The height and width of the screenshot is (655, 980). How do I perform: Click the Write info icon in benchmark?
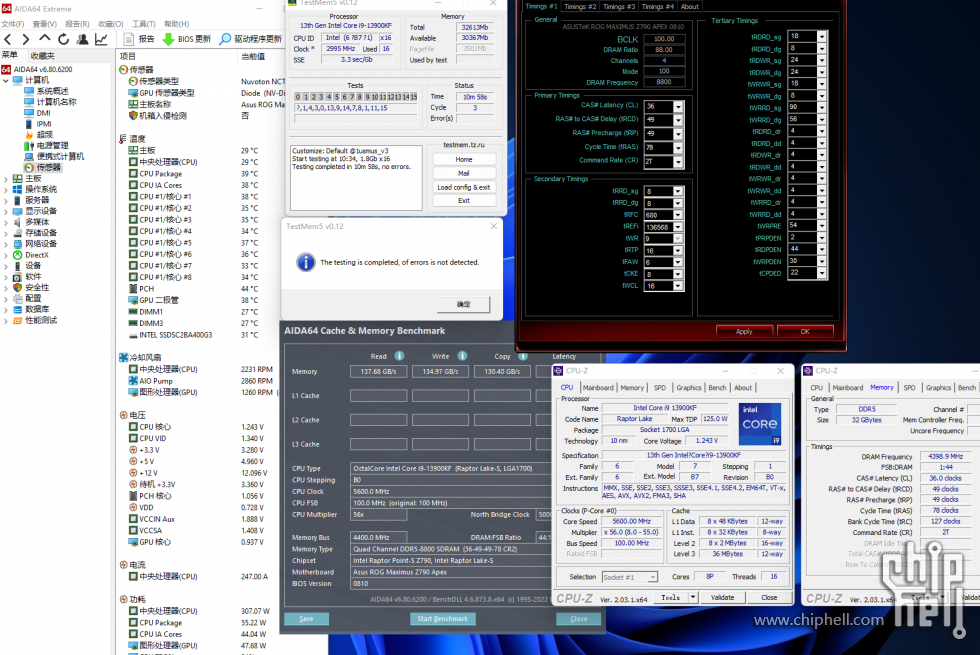pos(462,356)
